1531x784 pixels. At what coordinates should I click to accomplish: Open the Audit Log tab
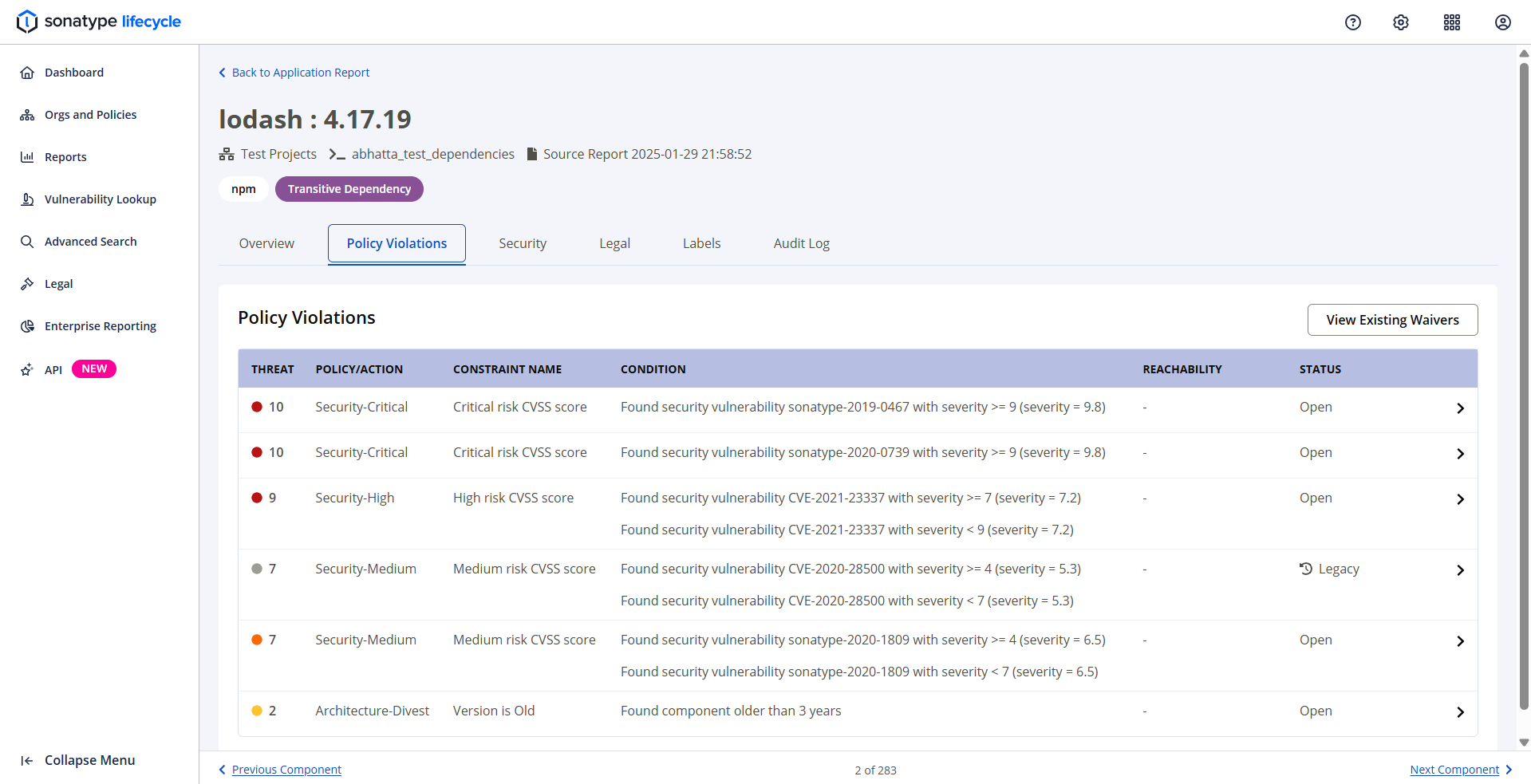[801, 243]
